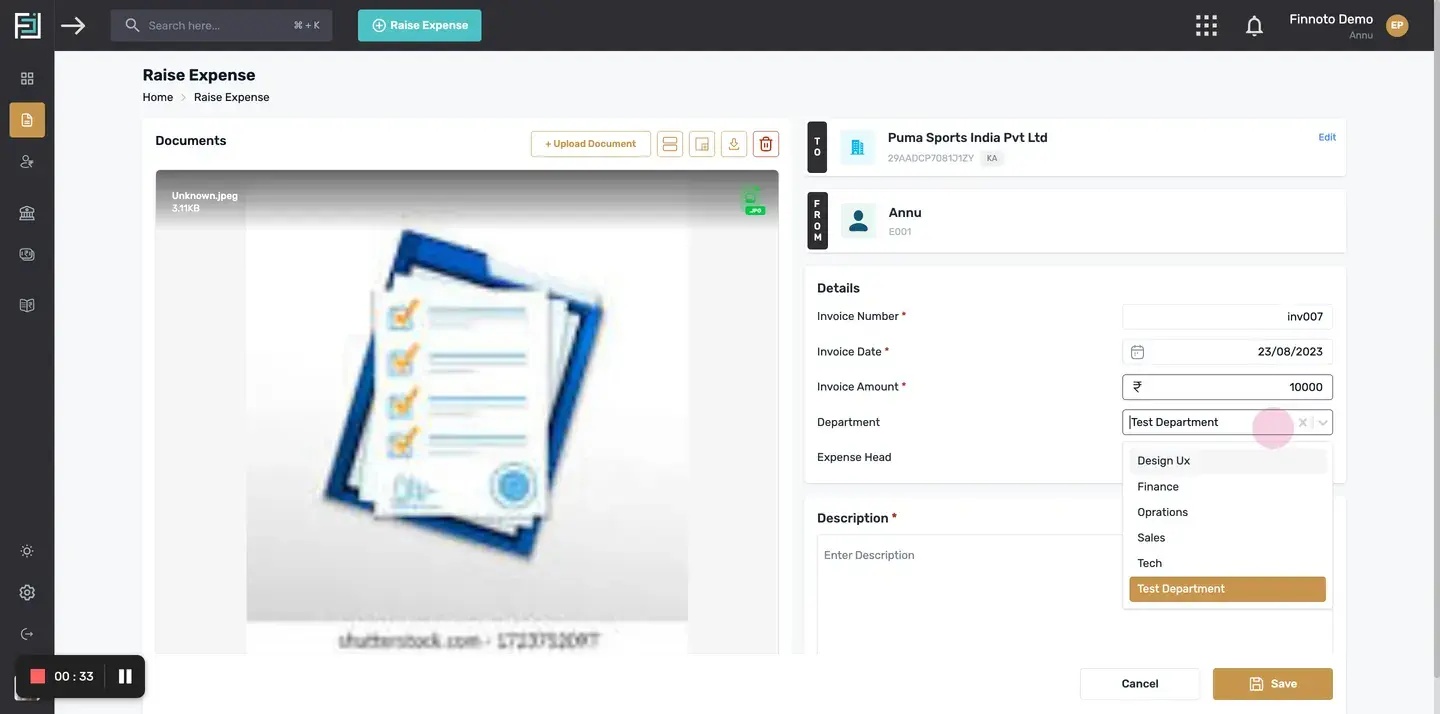
Task: Open the expense document icon in sidebar
Action: point(27,120)
